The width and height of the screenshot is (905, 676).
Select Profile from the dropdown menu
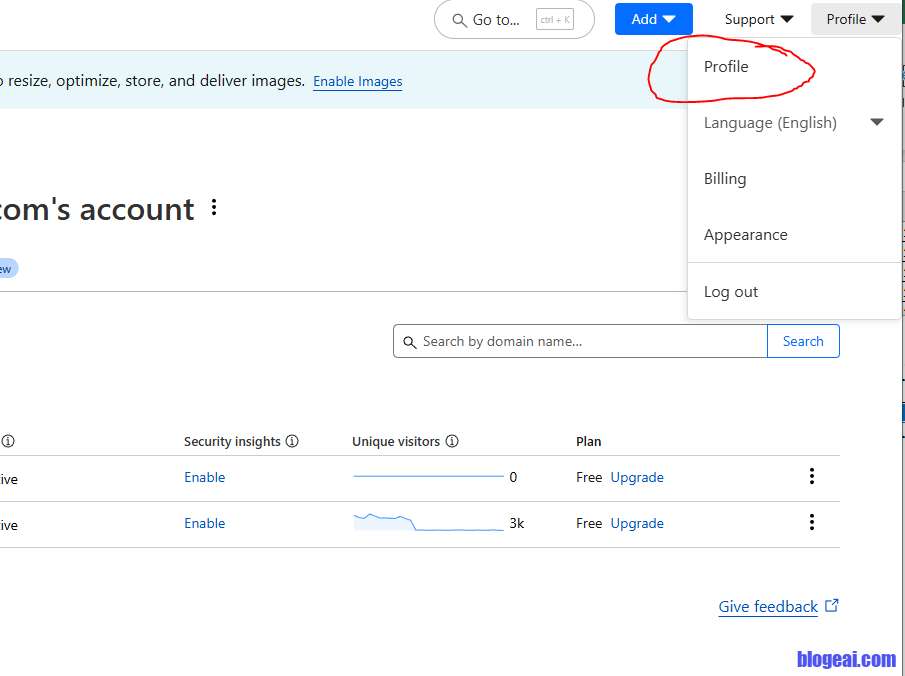point(726,67)
